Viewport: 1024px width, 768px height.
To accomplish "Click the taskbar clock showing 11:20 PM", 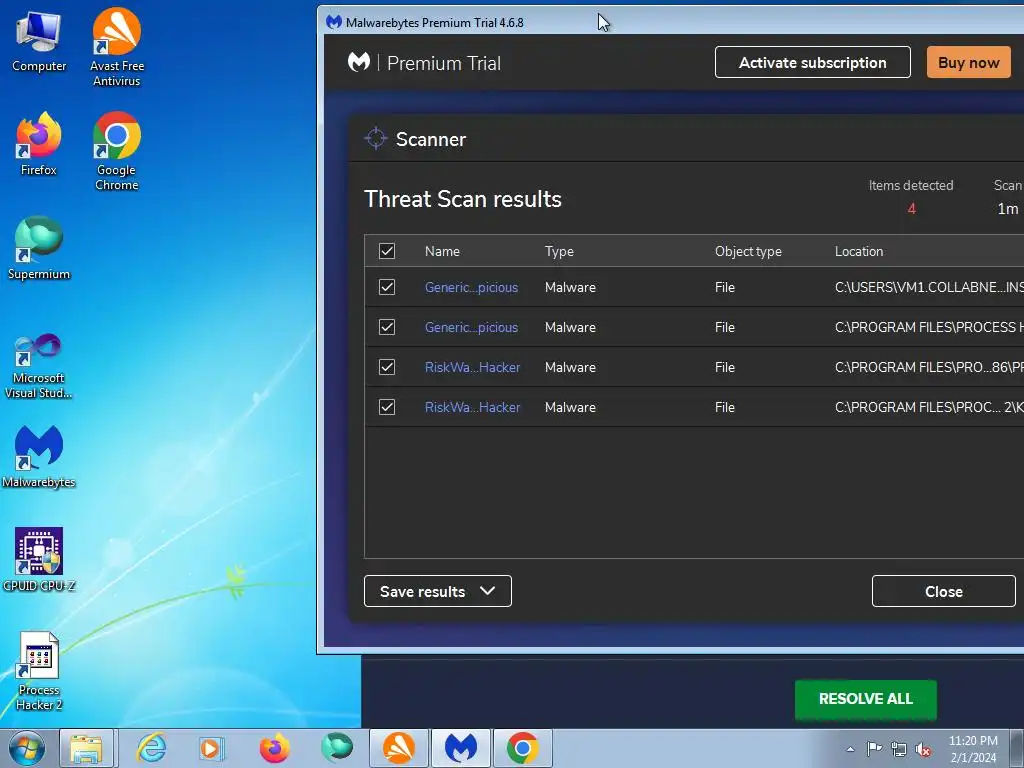I will pos(973,748).
